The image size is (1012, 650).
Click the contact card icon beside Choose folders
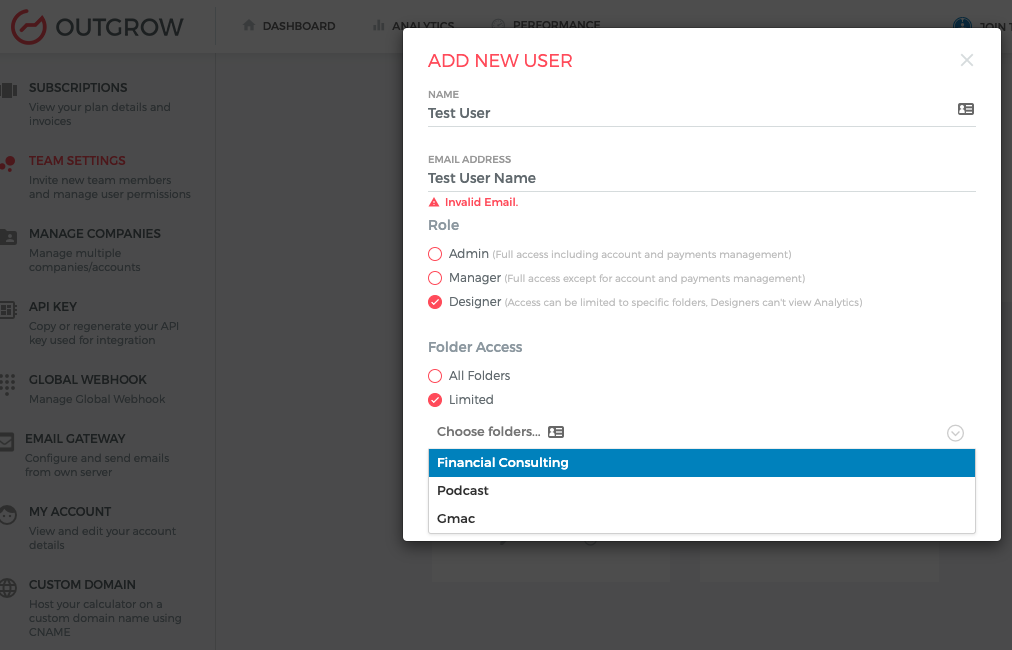point(556,432)
